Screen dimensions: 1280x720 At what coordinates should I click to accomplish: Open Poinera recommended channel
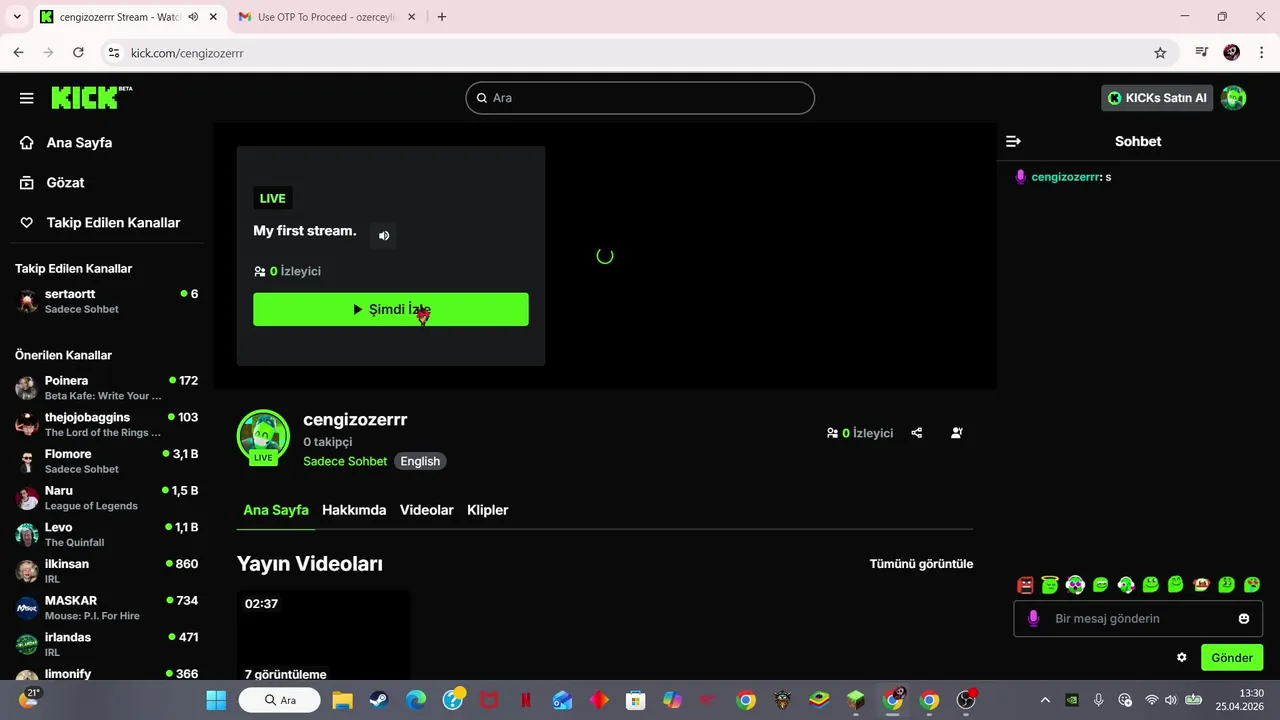click(106, 388)
